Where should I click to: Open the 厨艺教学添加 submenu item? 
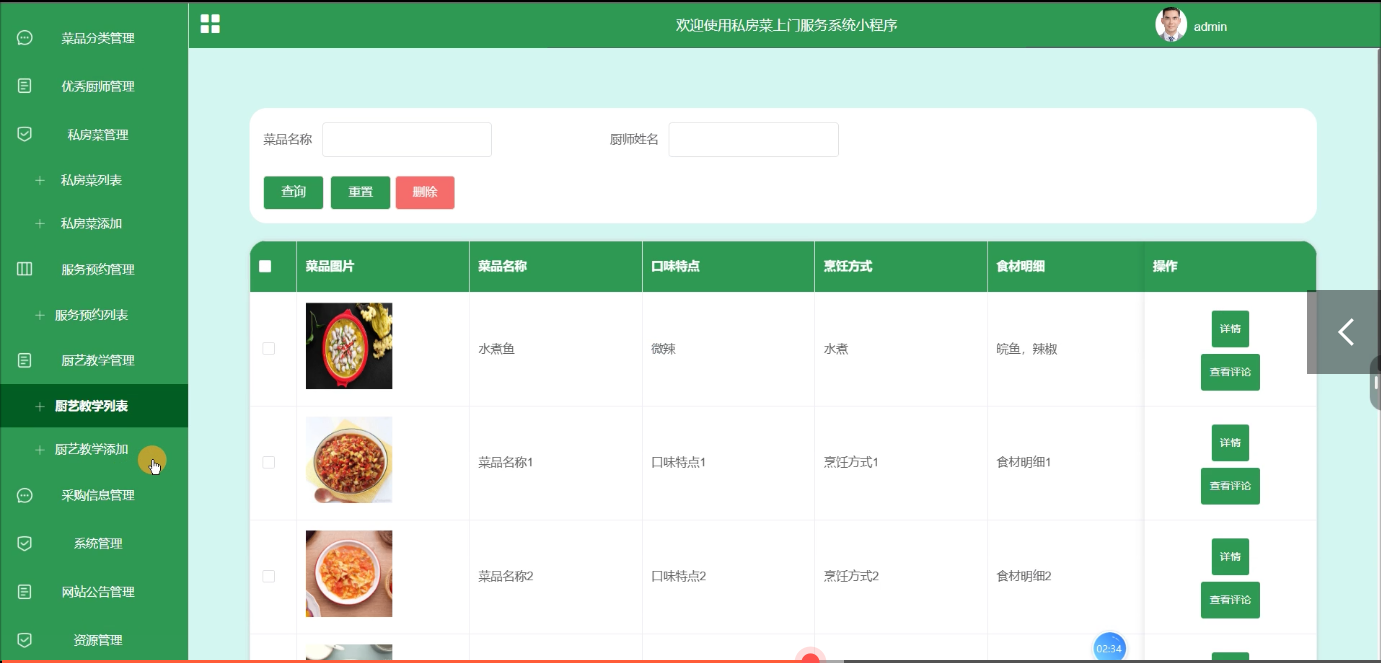tap(94, 450)
